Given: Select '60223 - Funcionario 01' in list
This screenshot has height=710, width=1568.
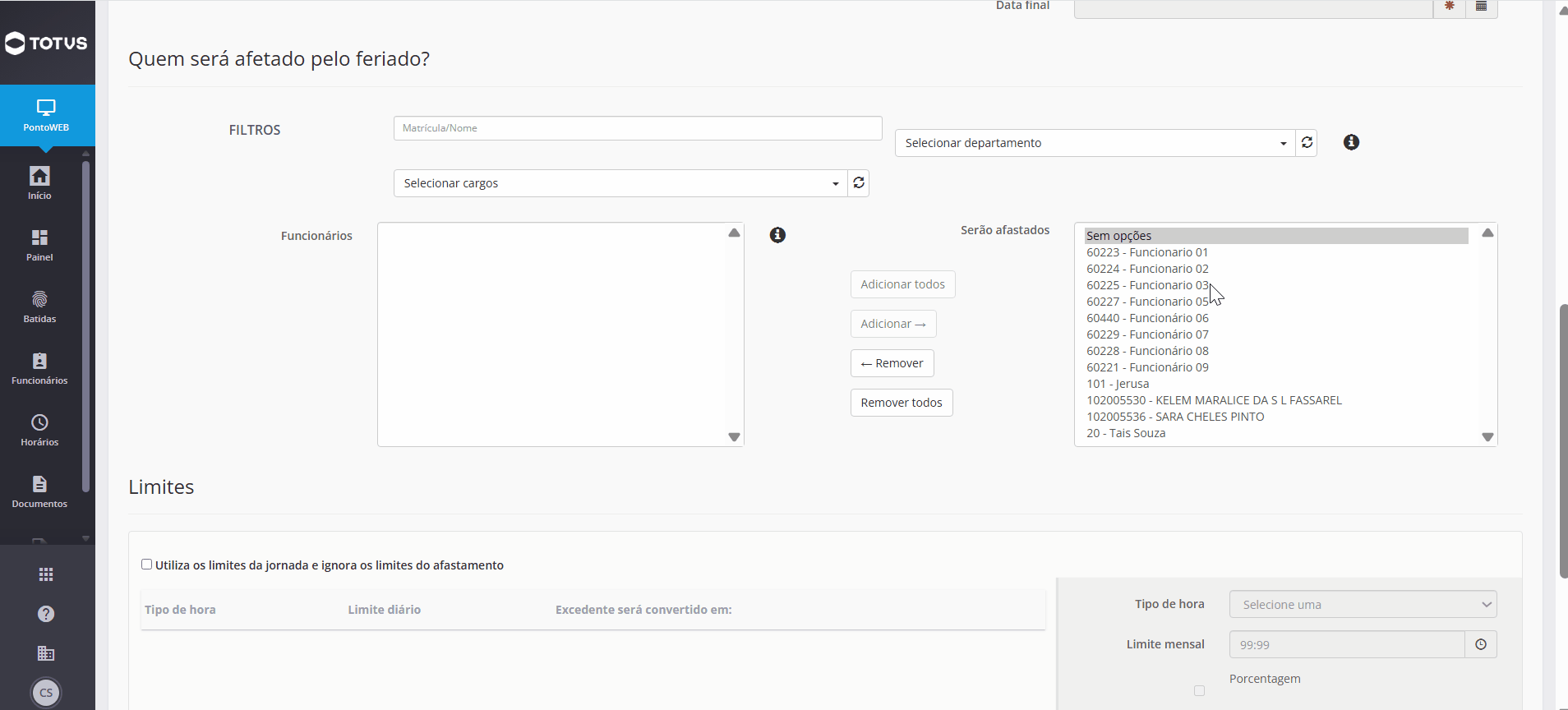Looking at the screenshot, I should tap(1276, 252).
